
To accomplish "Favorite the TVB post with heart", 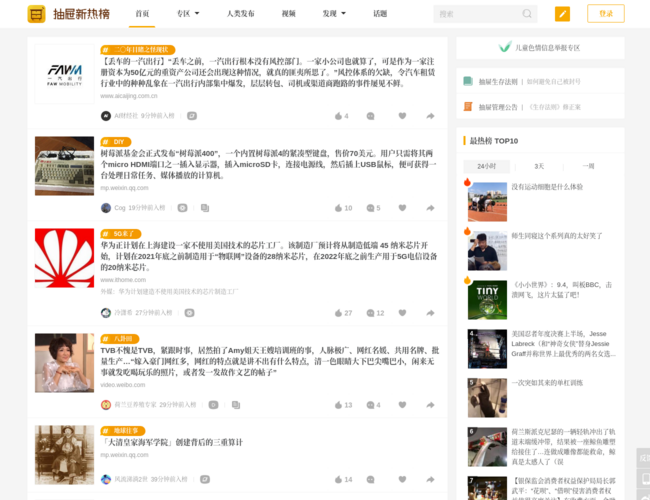I will (402, 405).
